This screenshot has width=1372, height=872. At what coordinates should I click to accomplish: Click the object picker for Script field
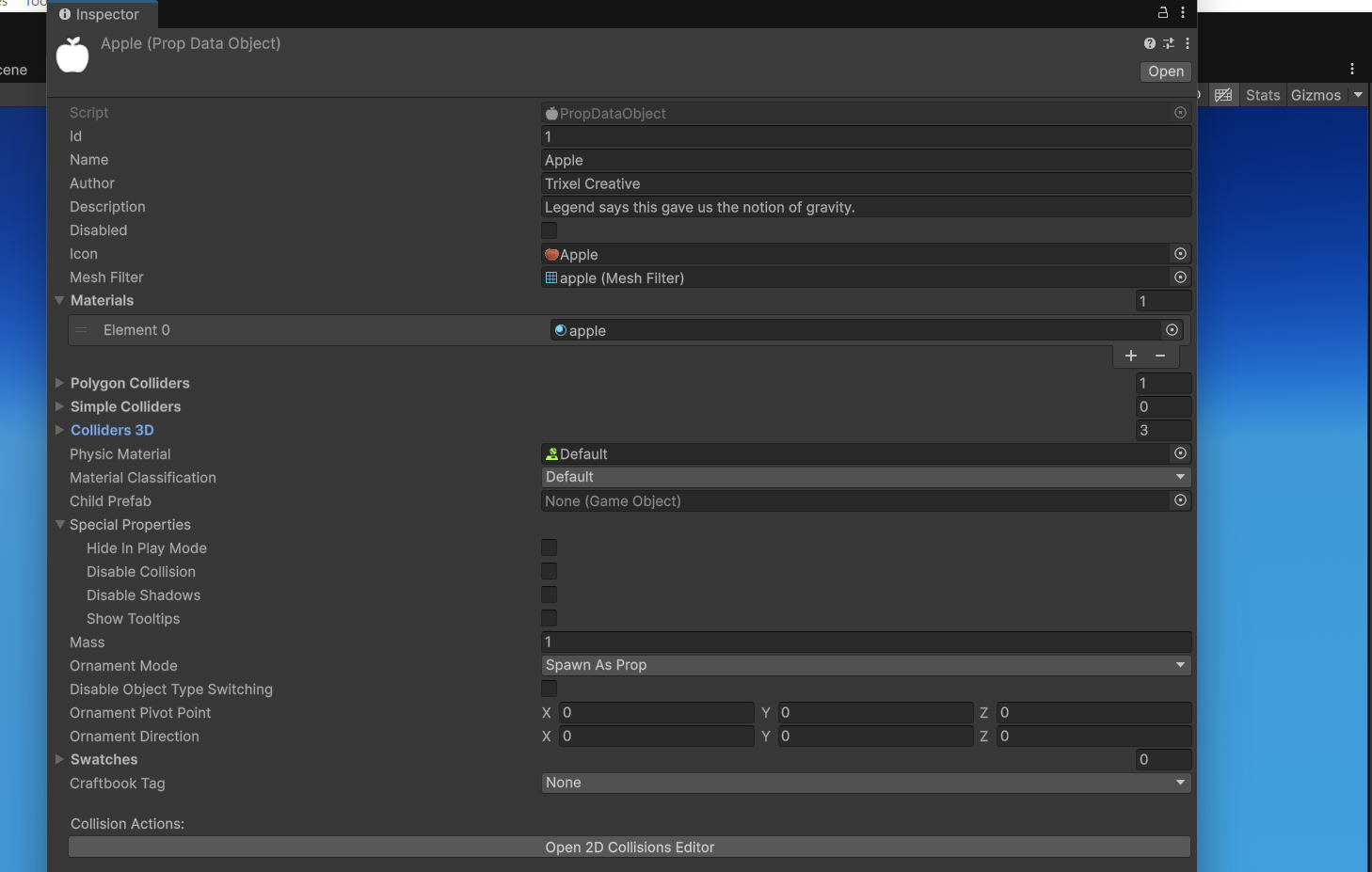tap(1180, 113)
